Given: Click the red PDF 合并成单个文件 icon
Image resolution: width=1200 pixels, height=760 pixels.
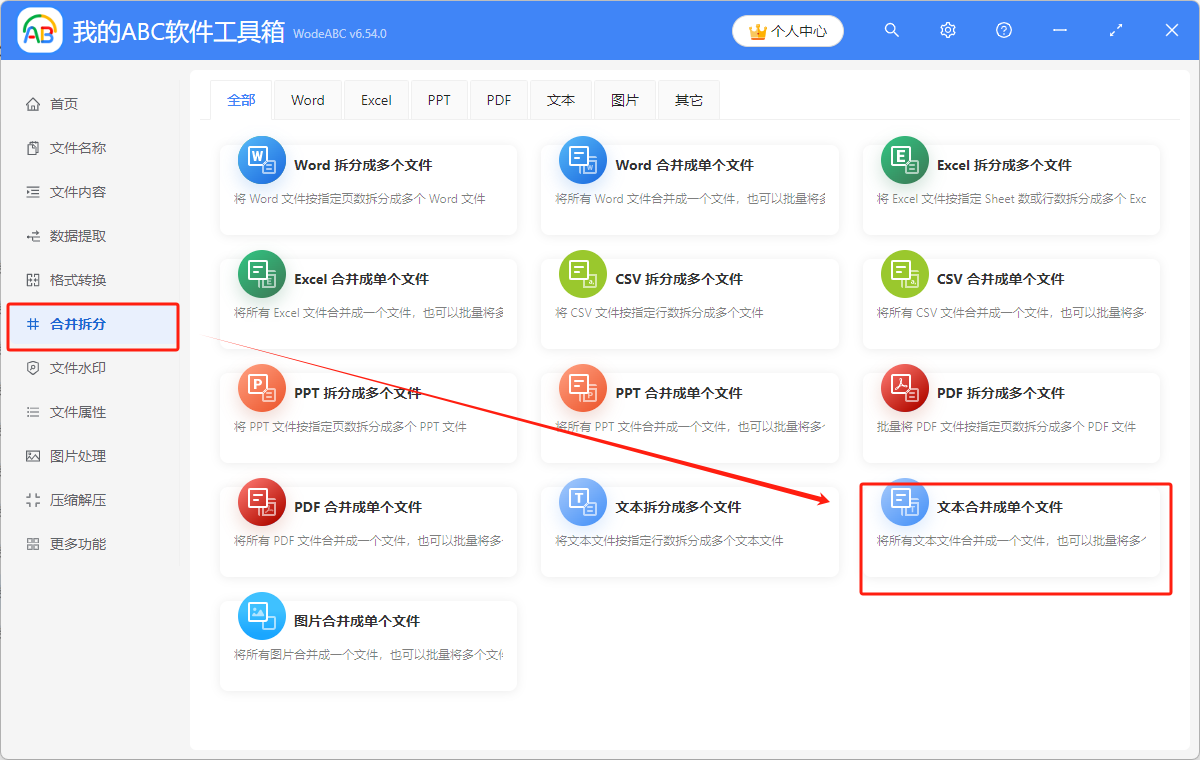Looking at the screenshot, I should [261, 501].
